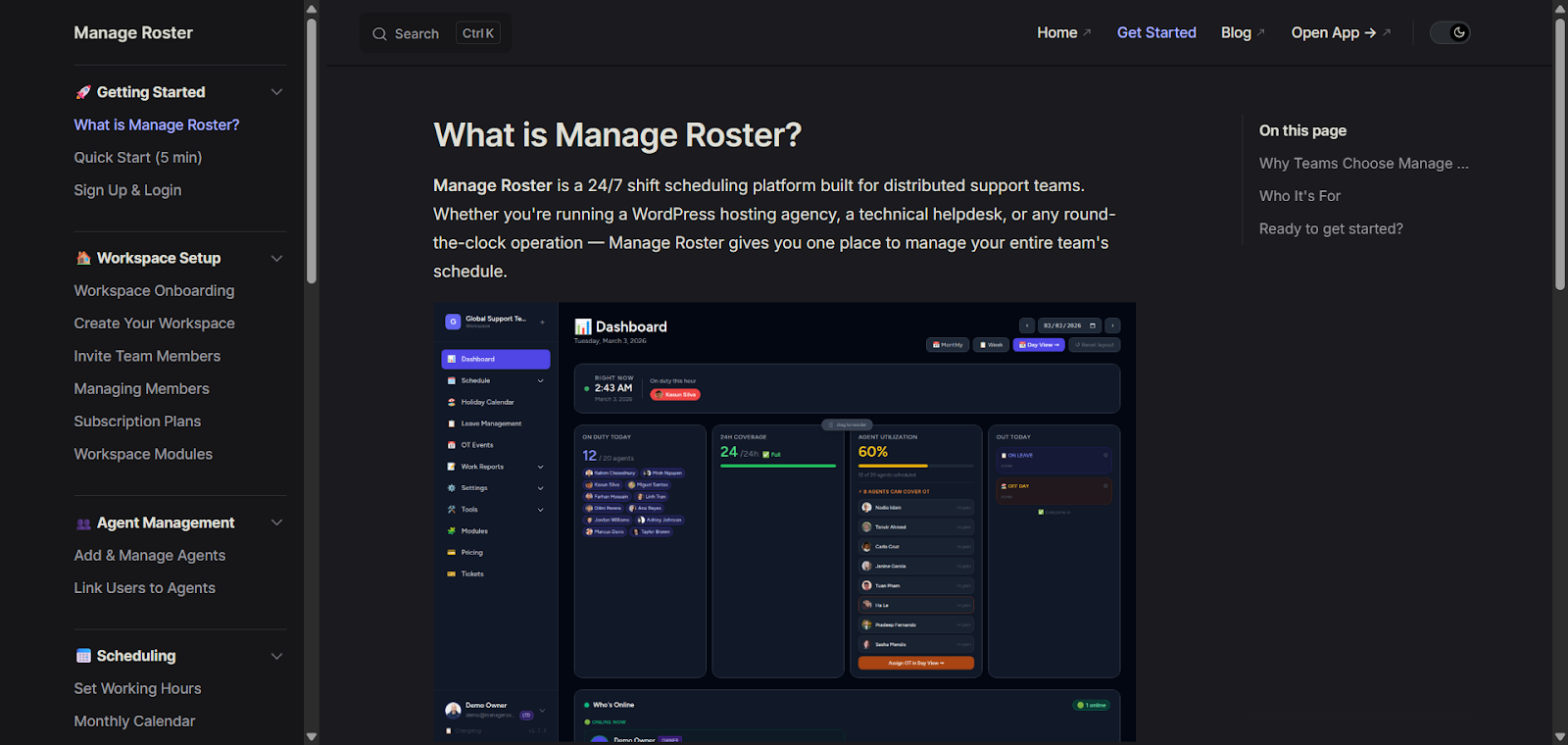Image resolution: width=1568 pixels, height=745 pixels.
Task: Click the moon icon in theme switch
Action: (1458, 32)
